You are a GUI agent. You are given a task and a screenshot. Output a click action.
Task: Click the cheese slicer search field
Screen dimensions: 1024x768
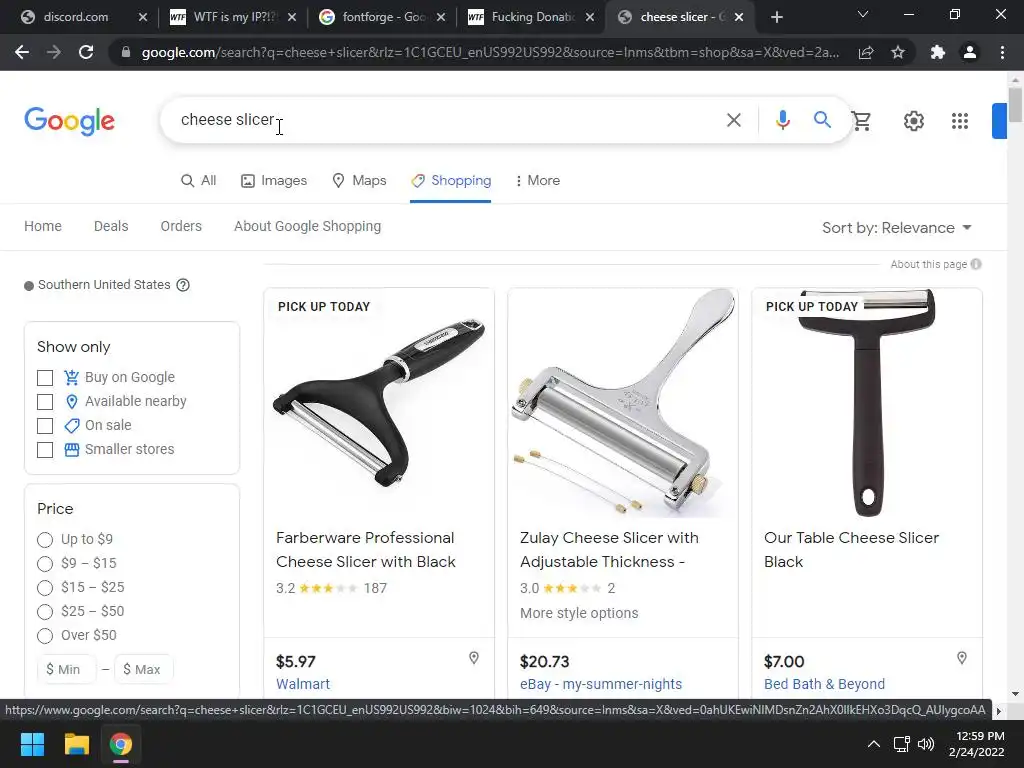[x=444, y=120]
